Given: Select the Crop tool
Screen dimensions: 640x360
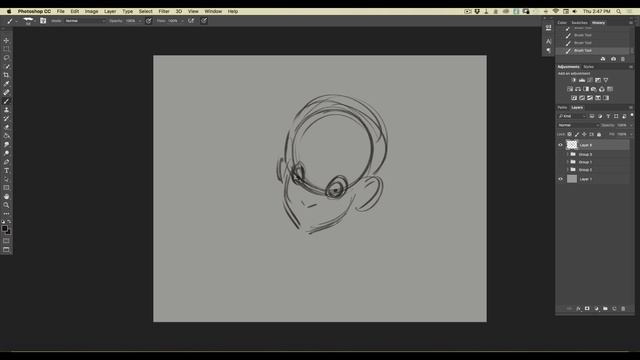Looking at the screenshot, I should [6, 75].
